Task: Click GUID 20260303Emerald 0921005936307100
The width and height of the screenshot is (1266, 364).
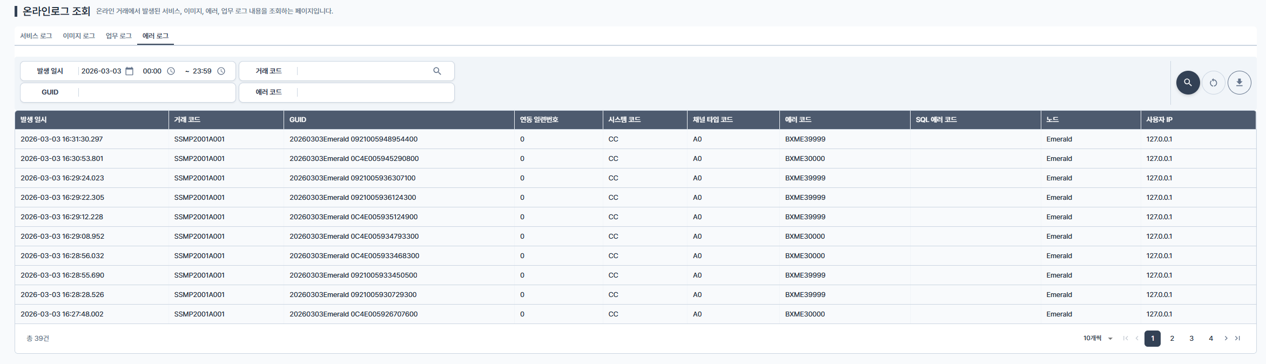Action: tap(352, 178)
